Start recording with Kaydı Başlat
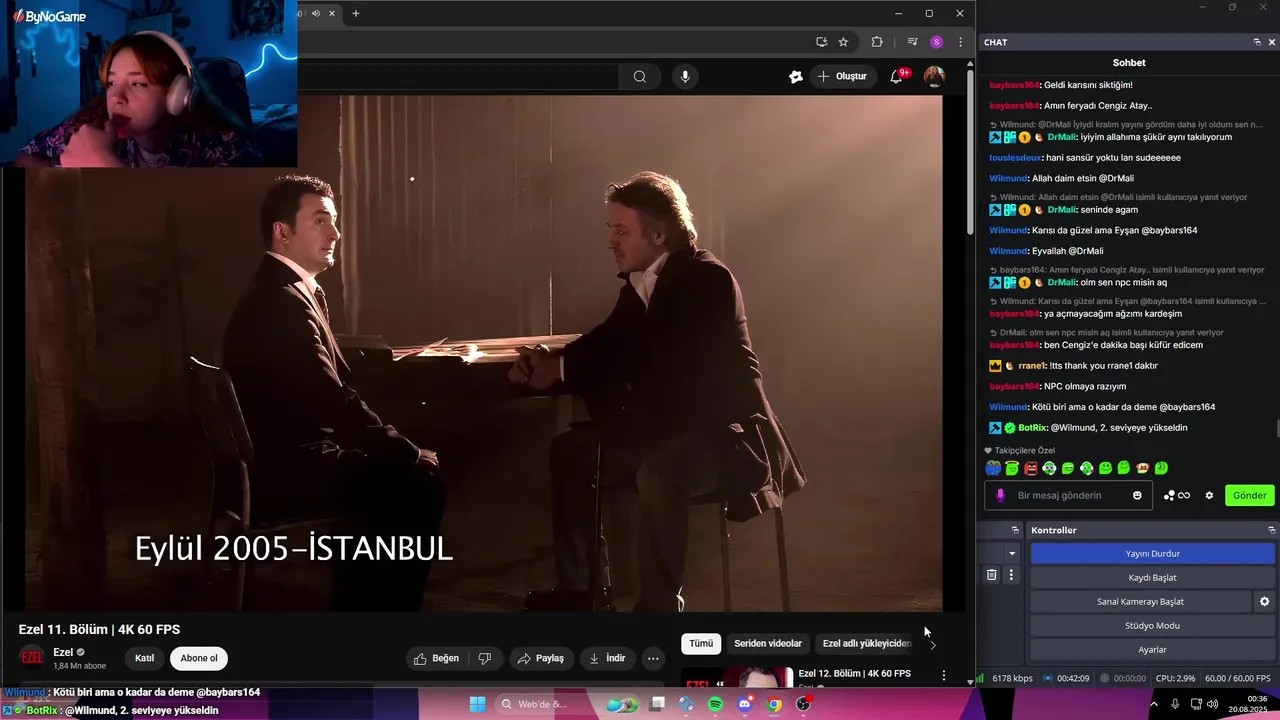 1153,578
